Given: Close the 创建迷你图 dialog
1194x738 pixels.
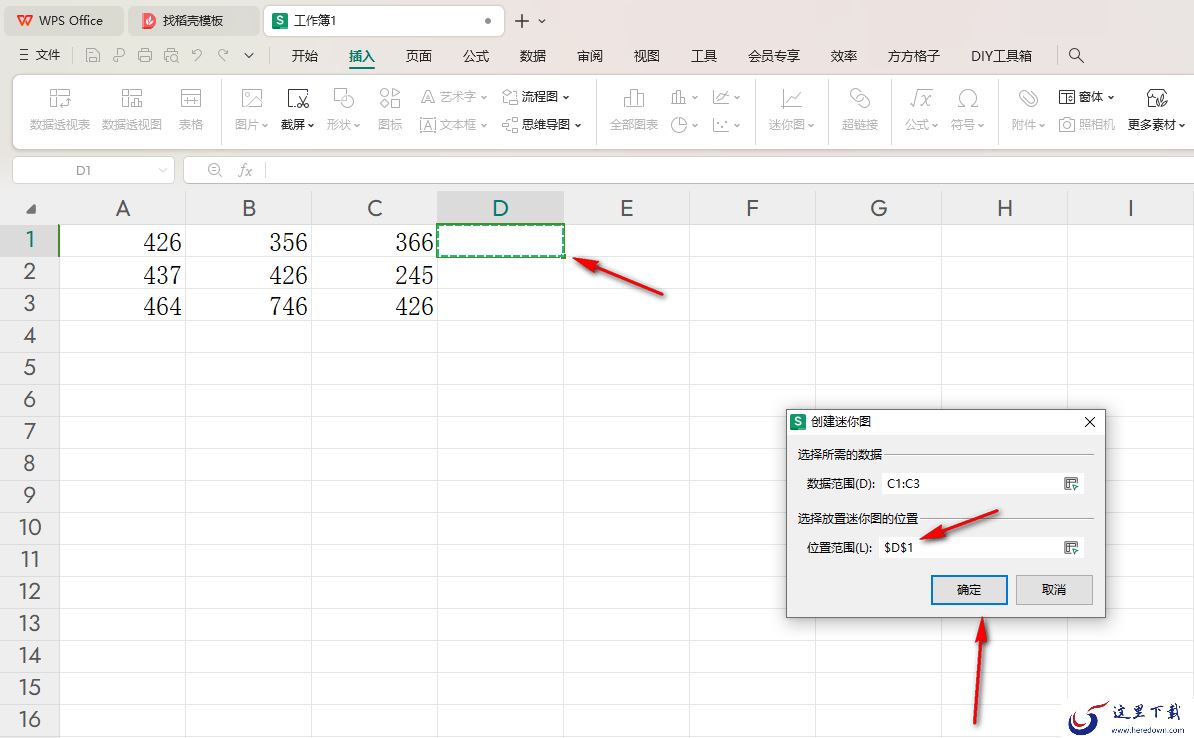Looking at the screenshot, I should pyautogui.click(x=1090, y=422).
